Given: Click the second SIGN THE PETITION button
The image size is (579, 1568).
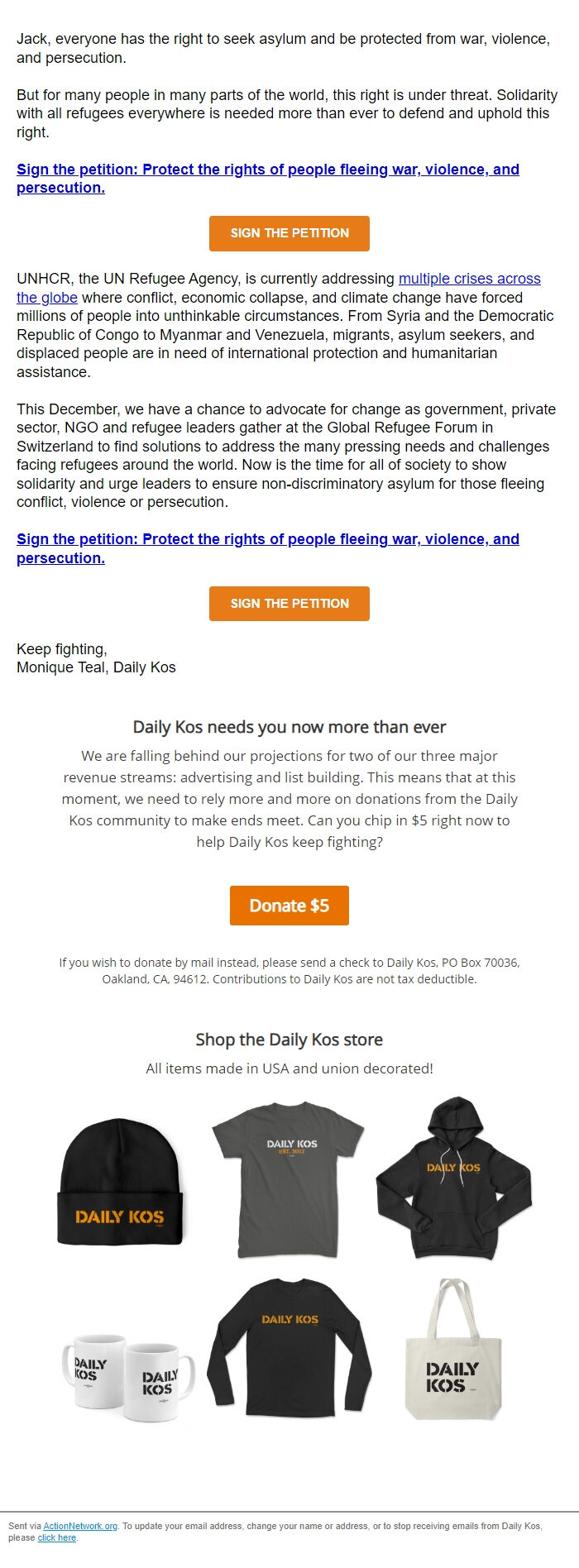Looking at the screenshot, I should (x=289, y=603).
